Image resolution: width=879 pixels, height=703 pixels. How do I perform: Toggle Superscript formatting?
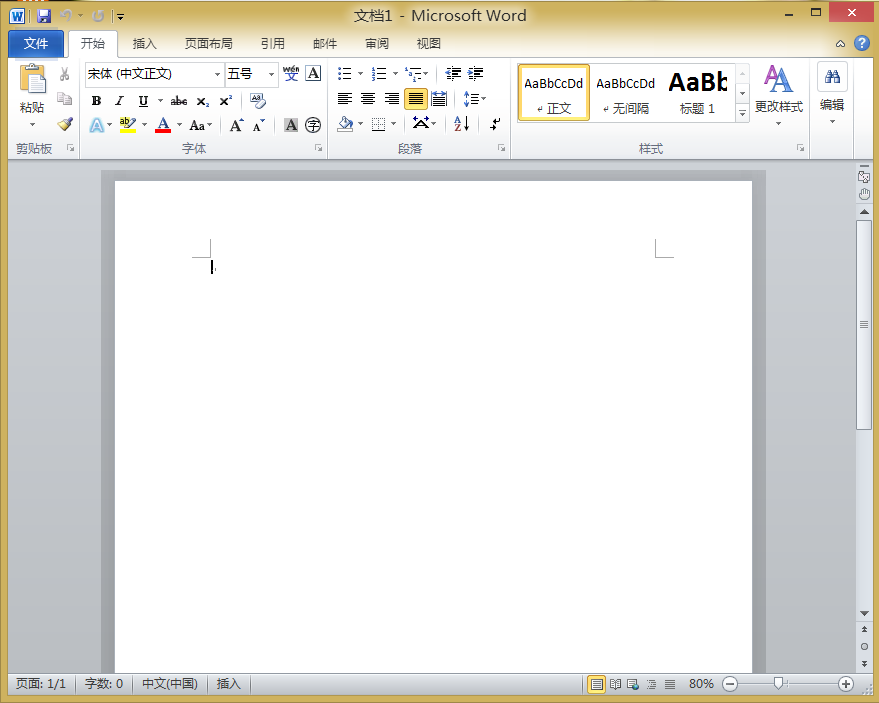225,101
